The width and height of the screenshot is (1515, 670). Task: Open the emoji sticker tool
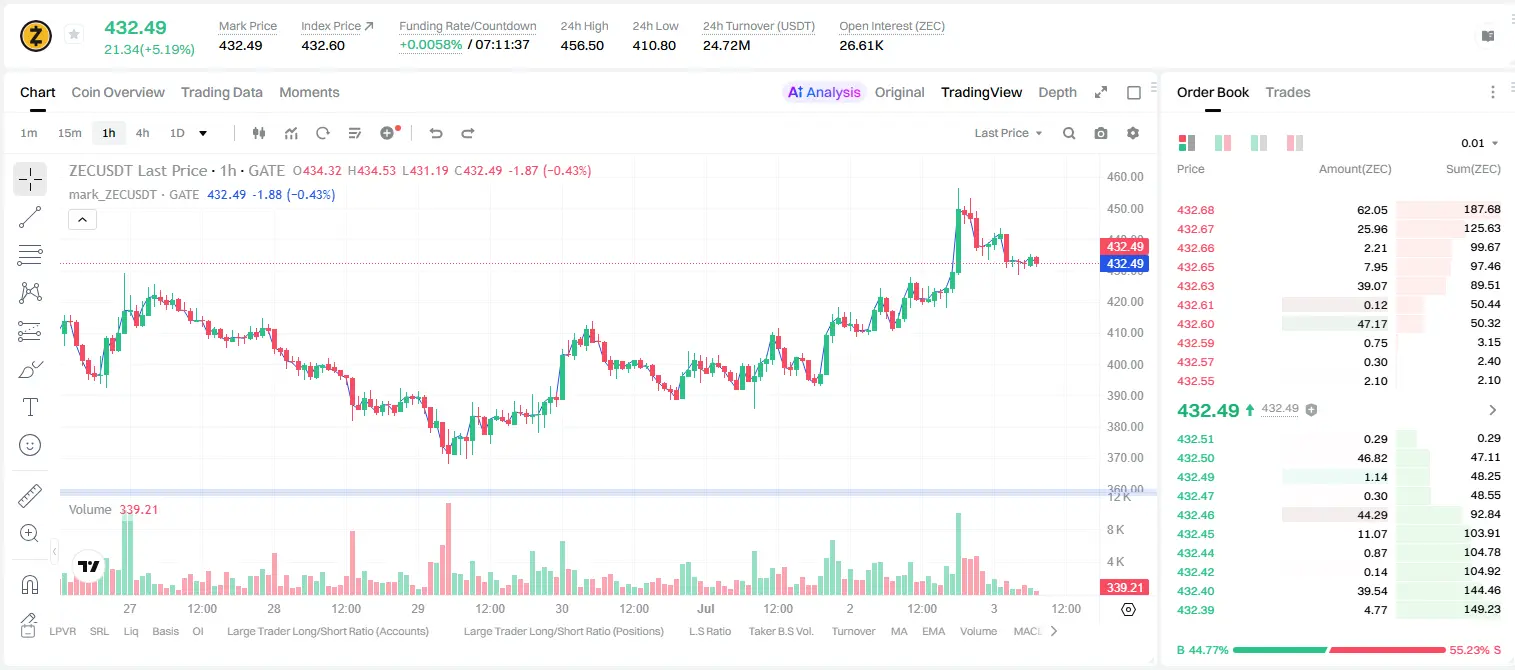click(30, 445)
